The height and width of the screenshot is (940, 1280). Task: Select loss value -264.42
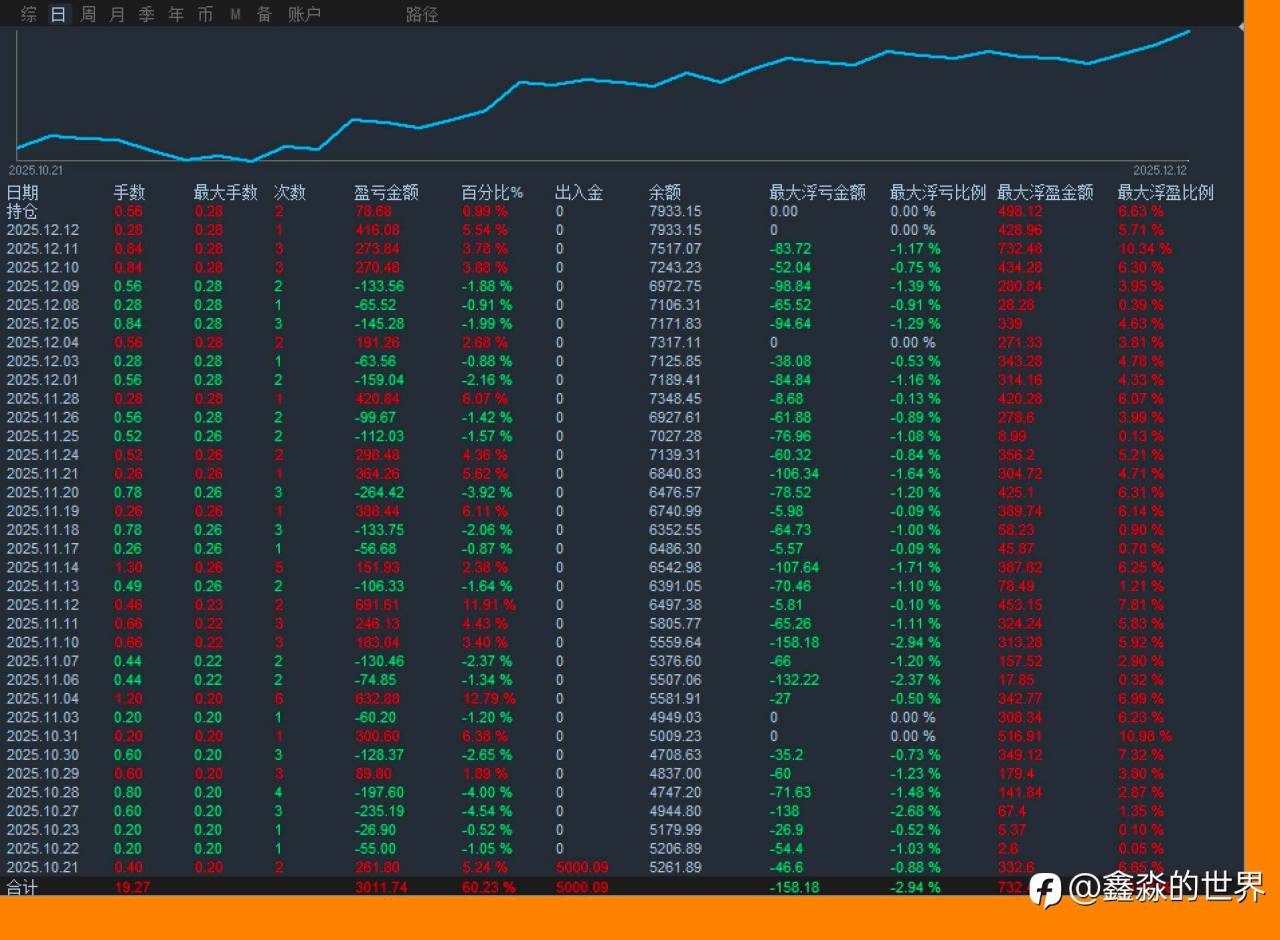[379, 492]
